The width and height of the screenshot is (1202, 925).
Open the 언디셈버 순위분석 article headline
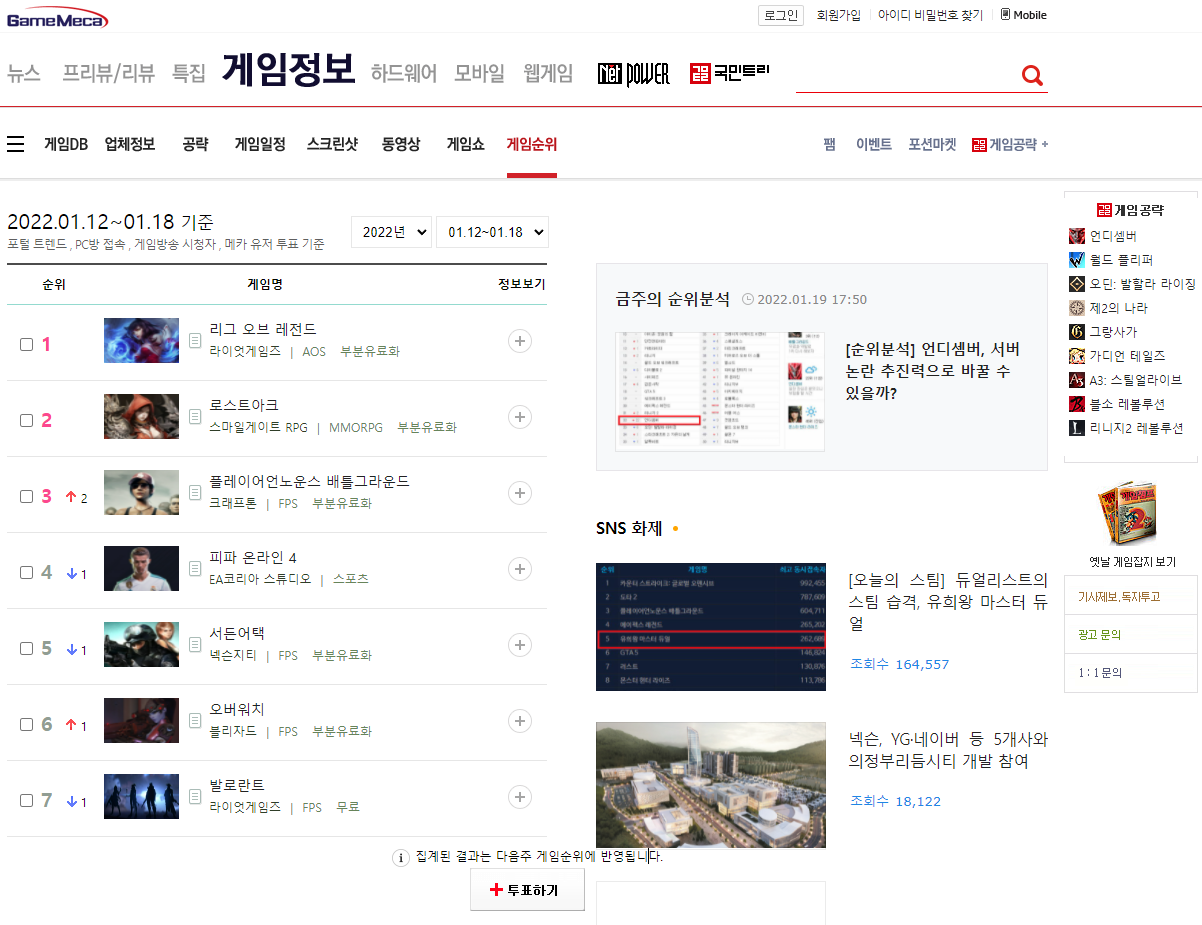[933, 371]
